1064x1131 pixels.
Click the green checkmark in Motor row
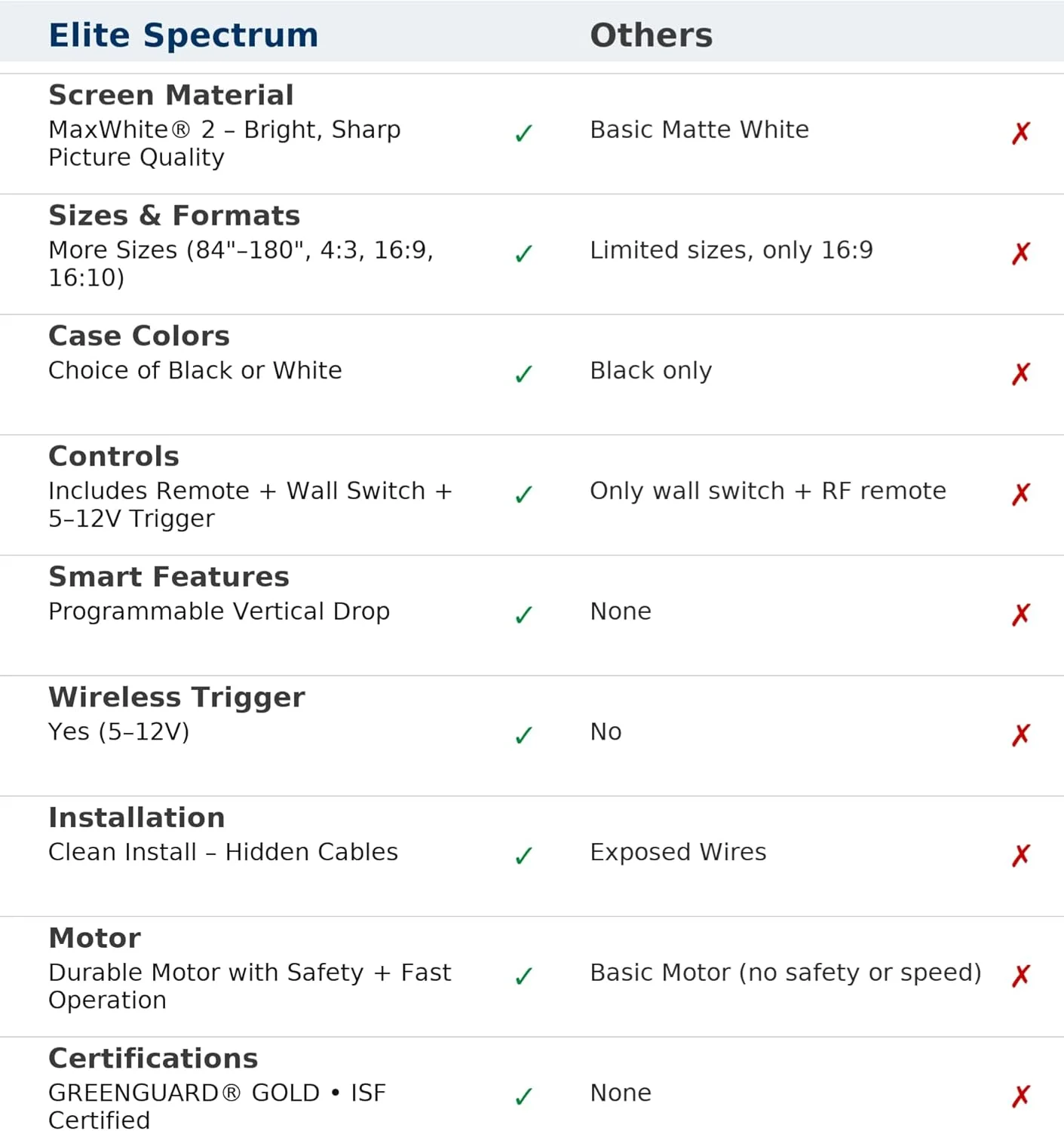[x=523, y=976]
